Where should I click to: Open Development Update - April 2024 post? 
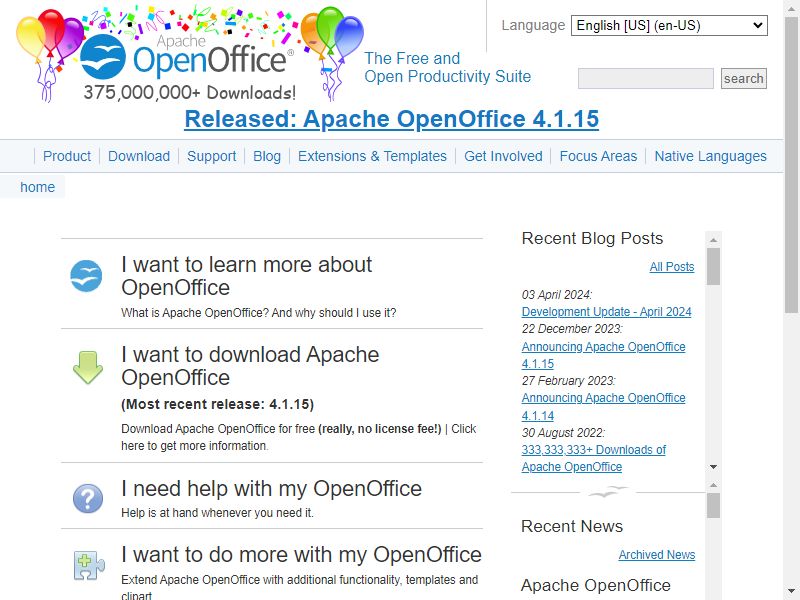[606, 312]
